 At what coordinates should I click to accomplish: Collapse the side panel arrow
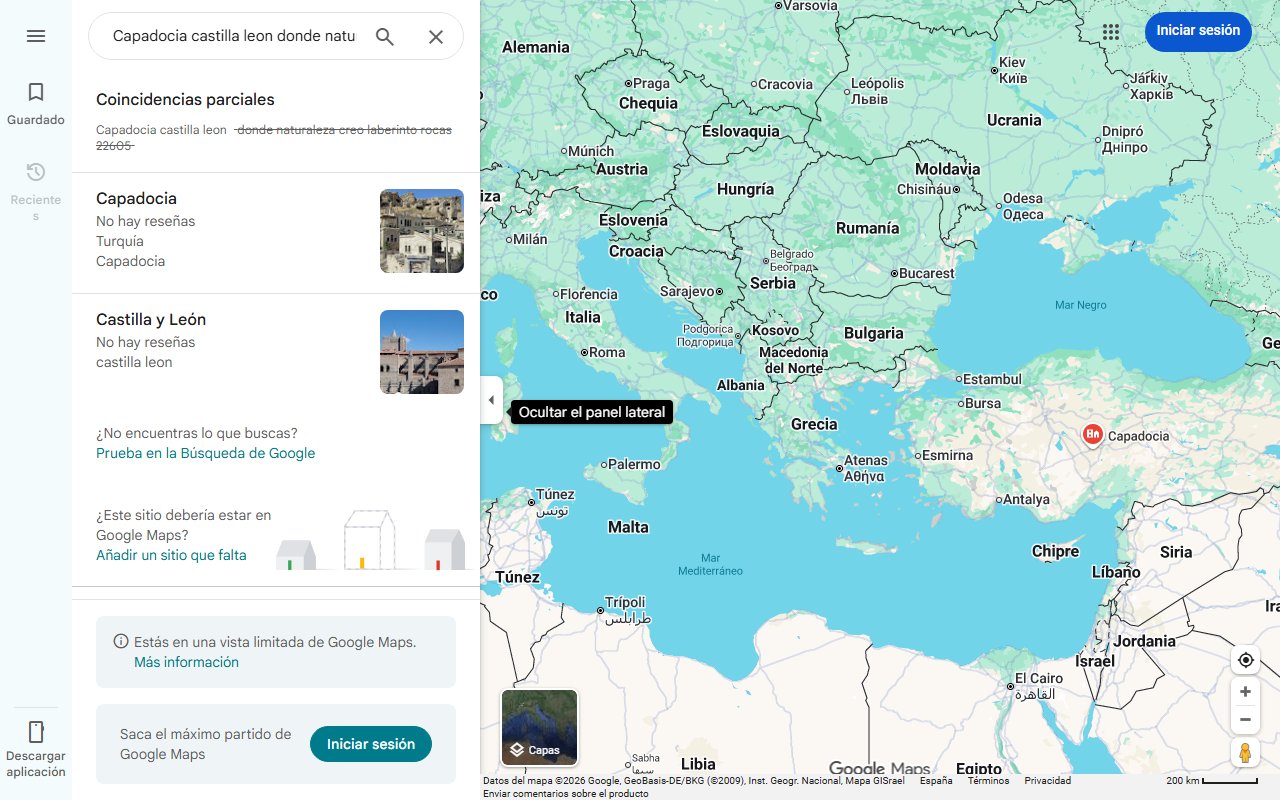click(x=491, y=400)
